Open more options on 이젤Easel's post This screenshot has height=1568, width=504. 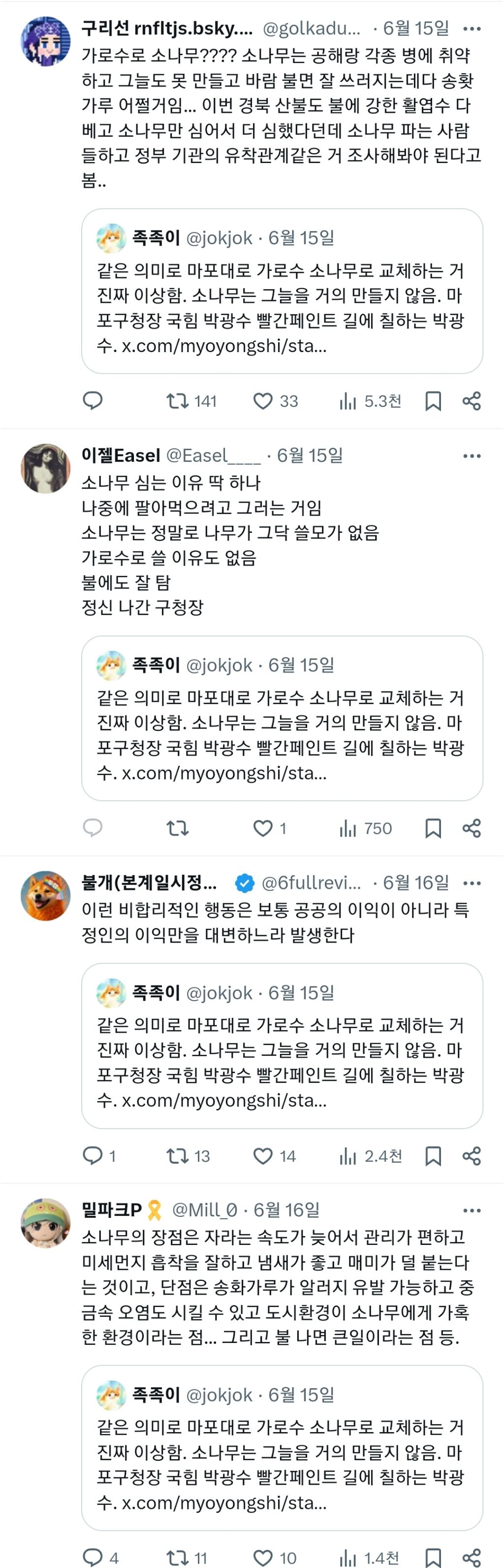(x=472, y=456)
